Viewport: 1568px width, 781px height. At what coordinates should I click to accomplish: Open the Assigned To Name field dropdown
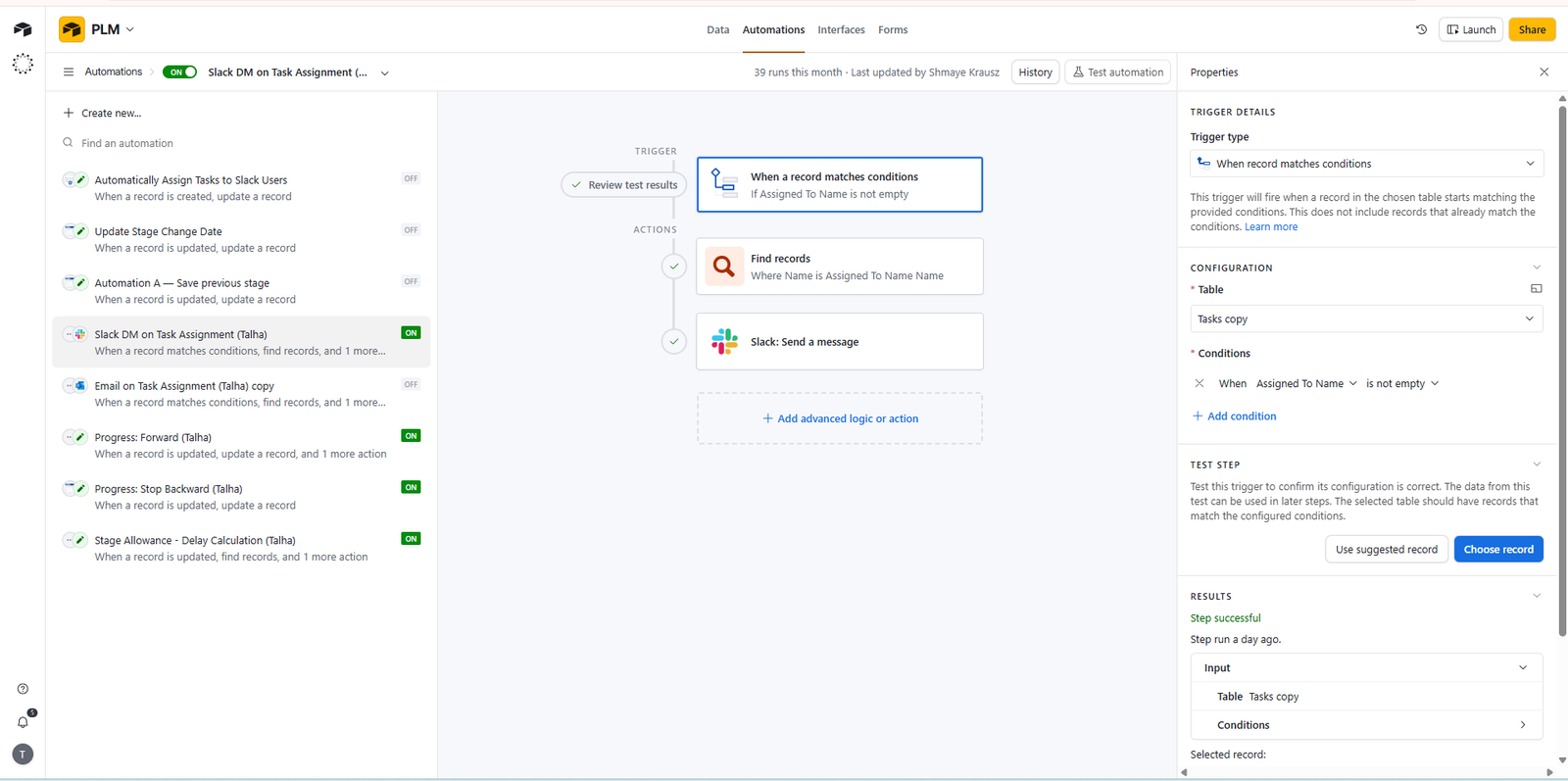pos(1306,383)
